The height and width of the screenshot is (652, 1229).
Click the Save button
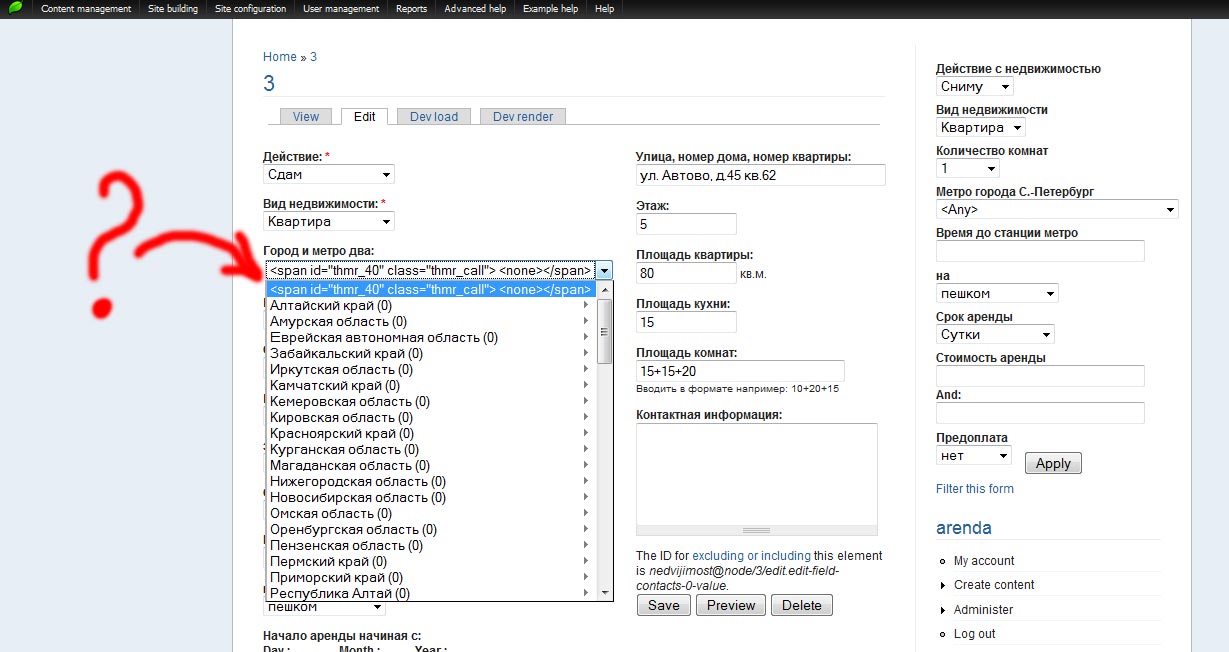[664, 605]
